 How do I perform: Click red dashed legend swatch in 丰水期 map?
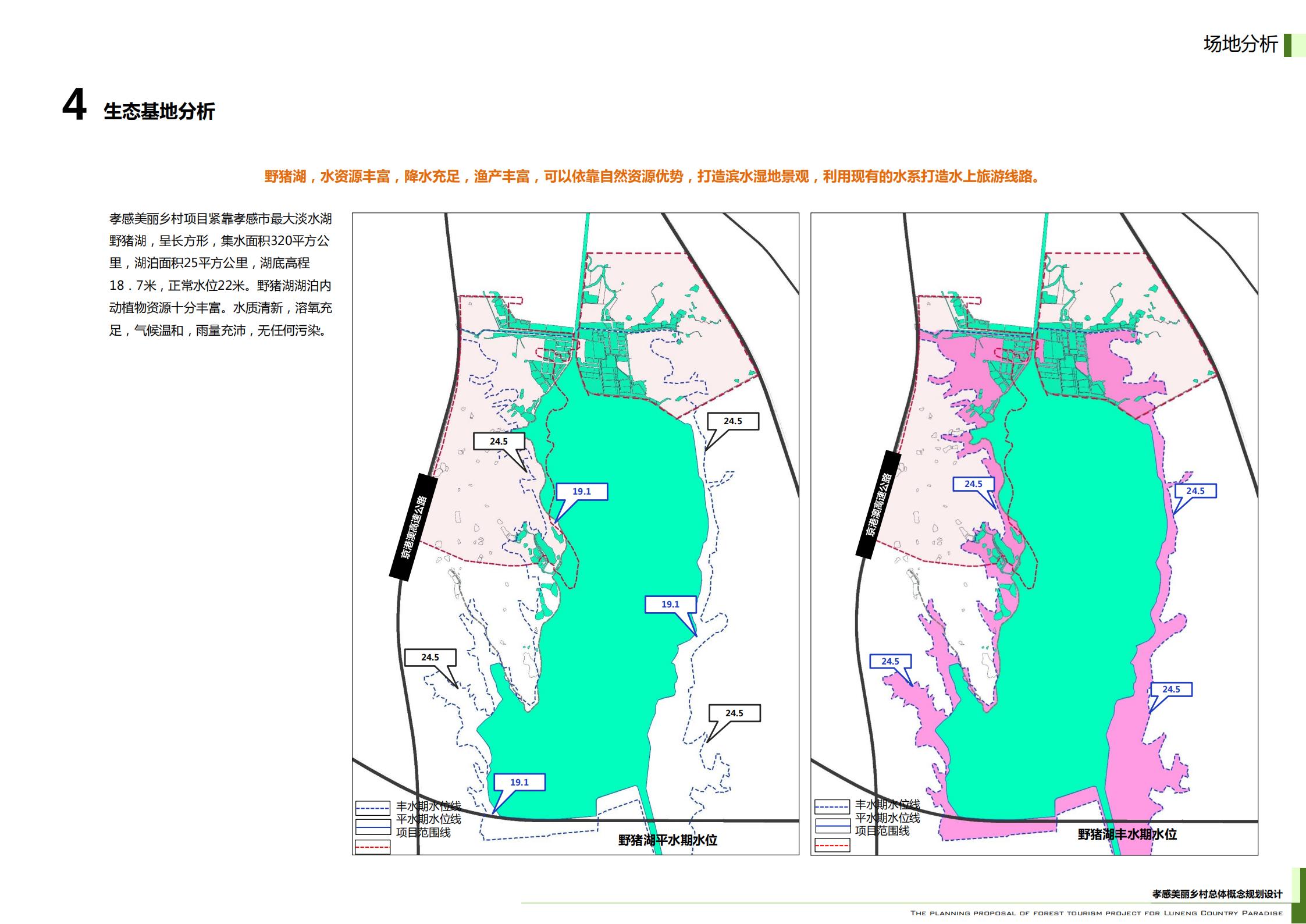[x=832, y=845]
